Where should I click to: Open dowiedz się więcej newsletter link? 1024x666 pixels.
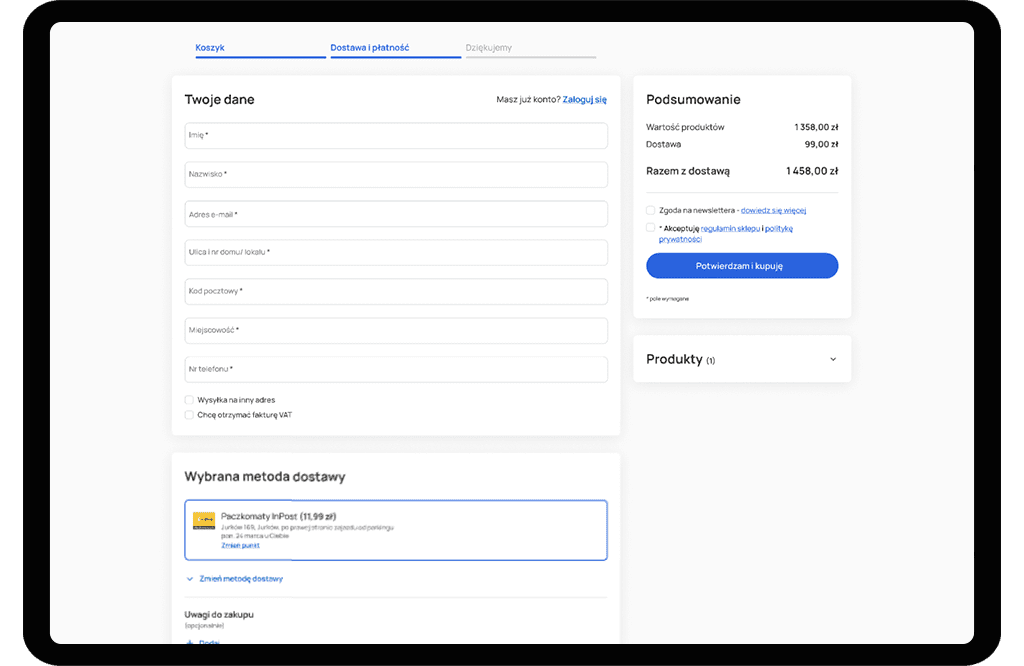point(773,210)
